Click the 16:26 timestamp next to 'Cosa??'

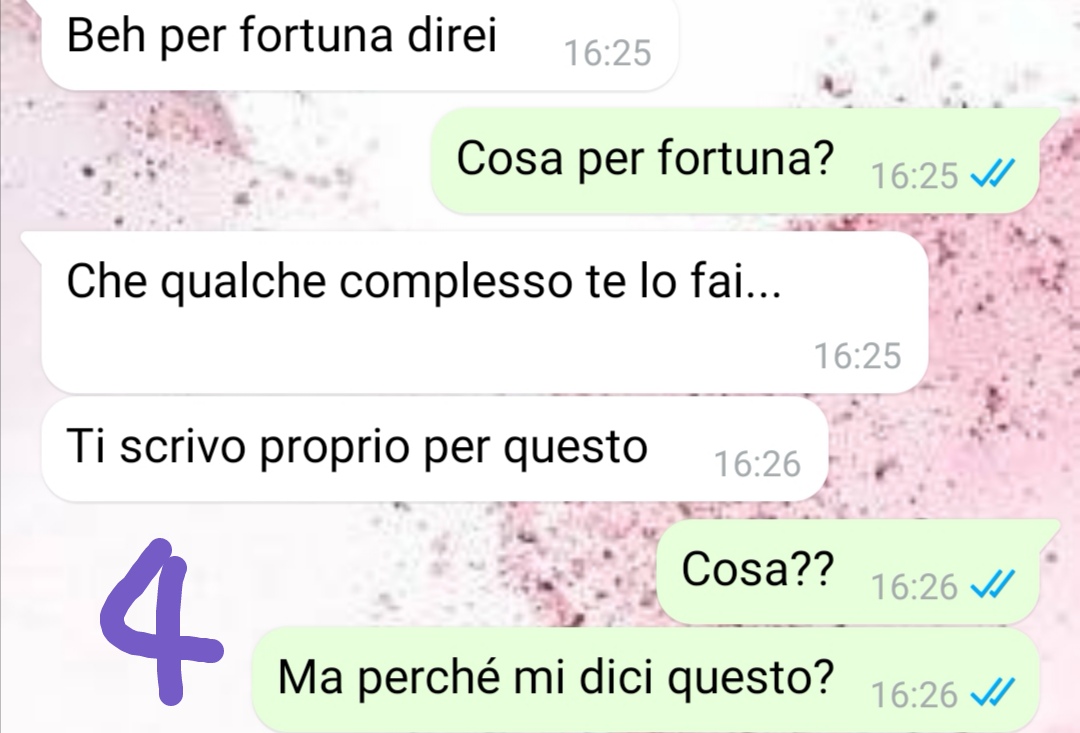tap(914, 587)
